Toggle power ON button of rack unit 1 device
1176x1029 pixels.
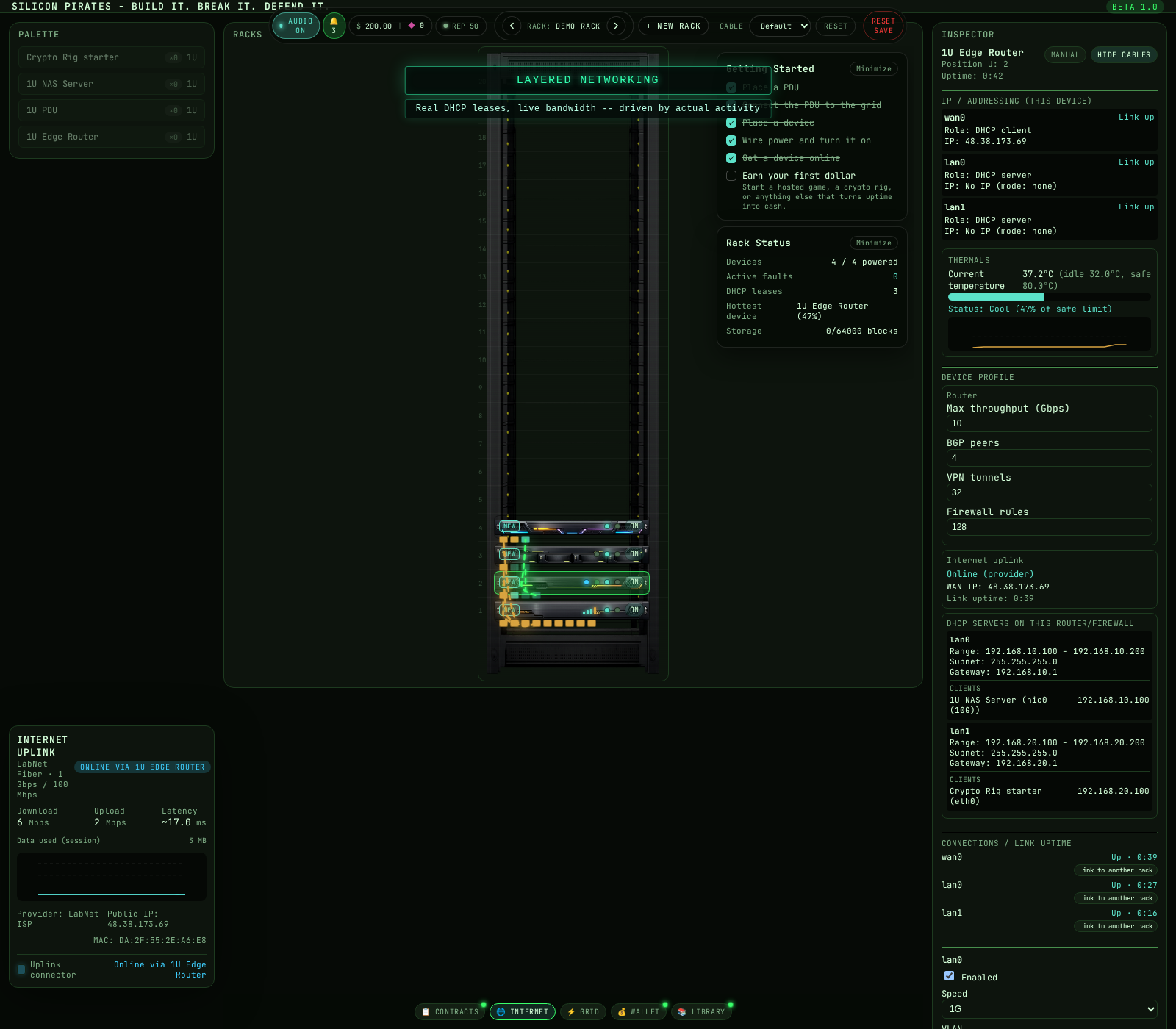(634, 610)
